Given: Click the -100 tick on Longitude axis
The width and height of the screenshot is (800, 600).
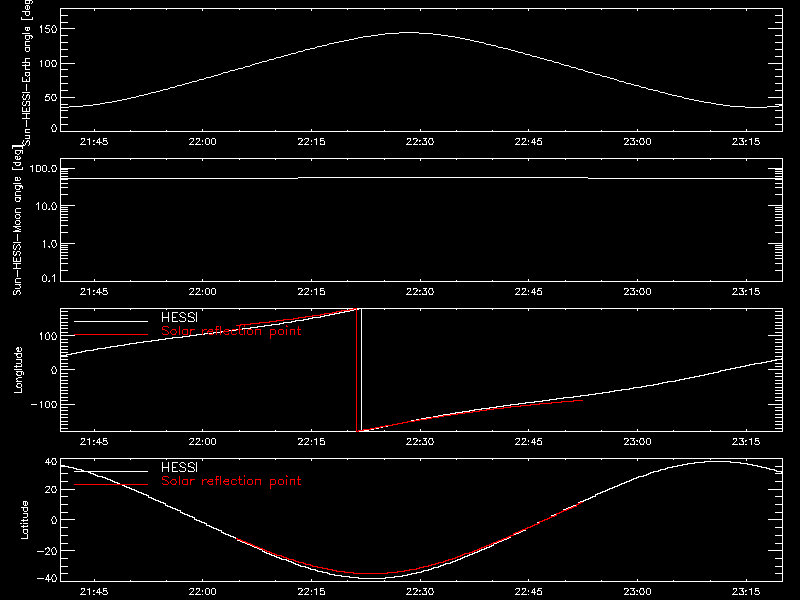Looking at the screenshot, I should pyautogui.click(x=44, y=404).
